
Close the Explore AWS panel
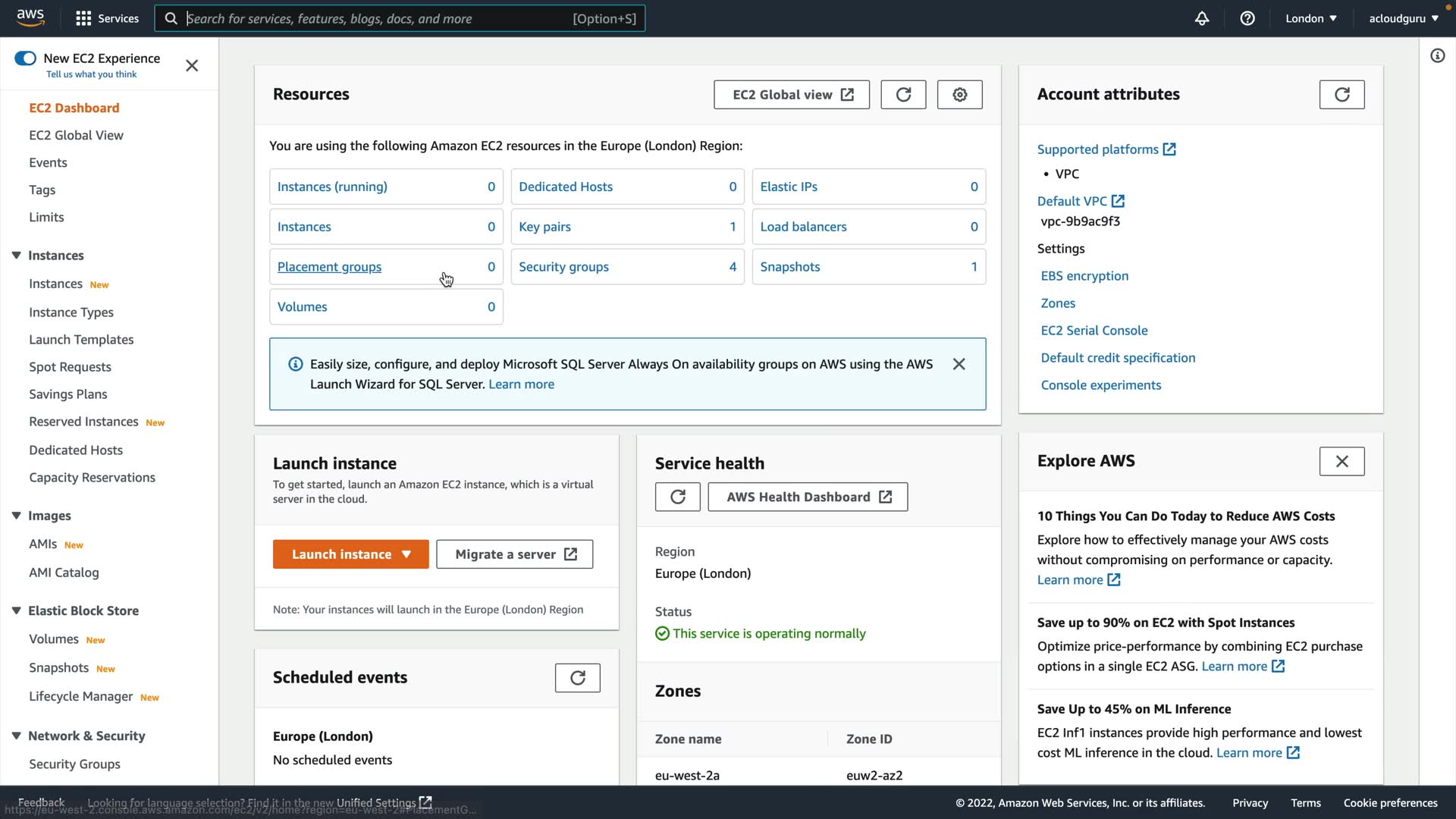1341,461
